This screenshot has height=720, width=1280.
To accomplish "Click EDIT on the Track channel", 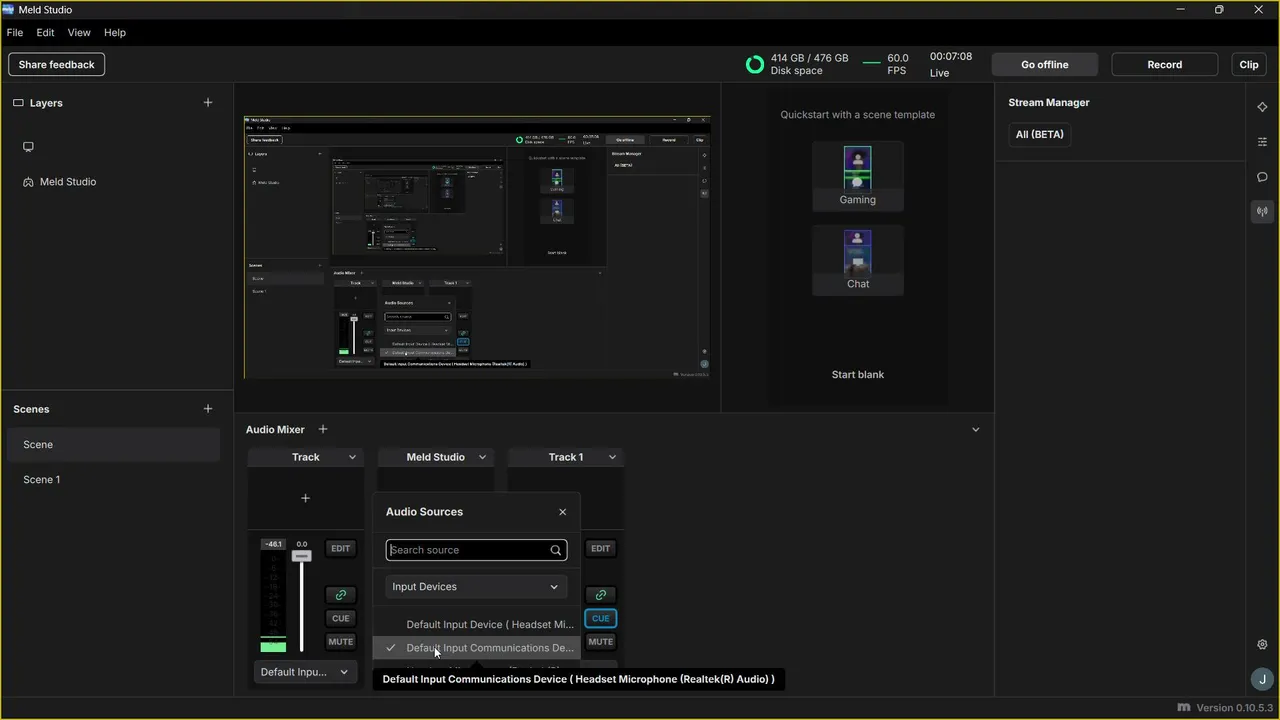I will click(x=340, y=549).
